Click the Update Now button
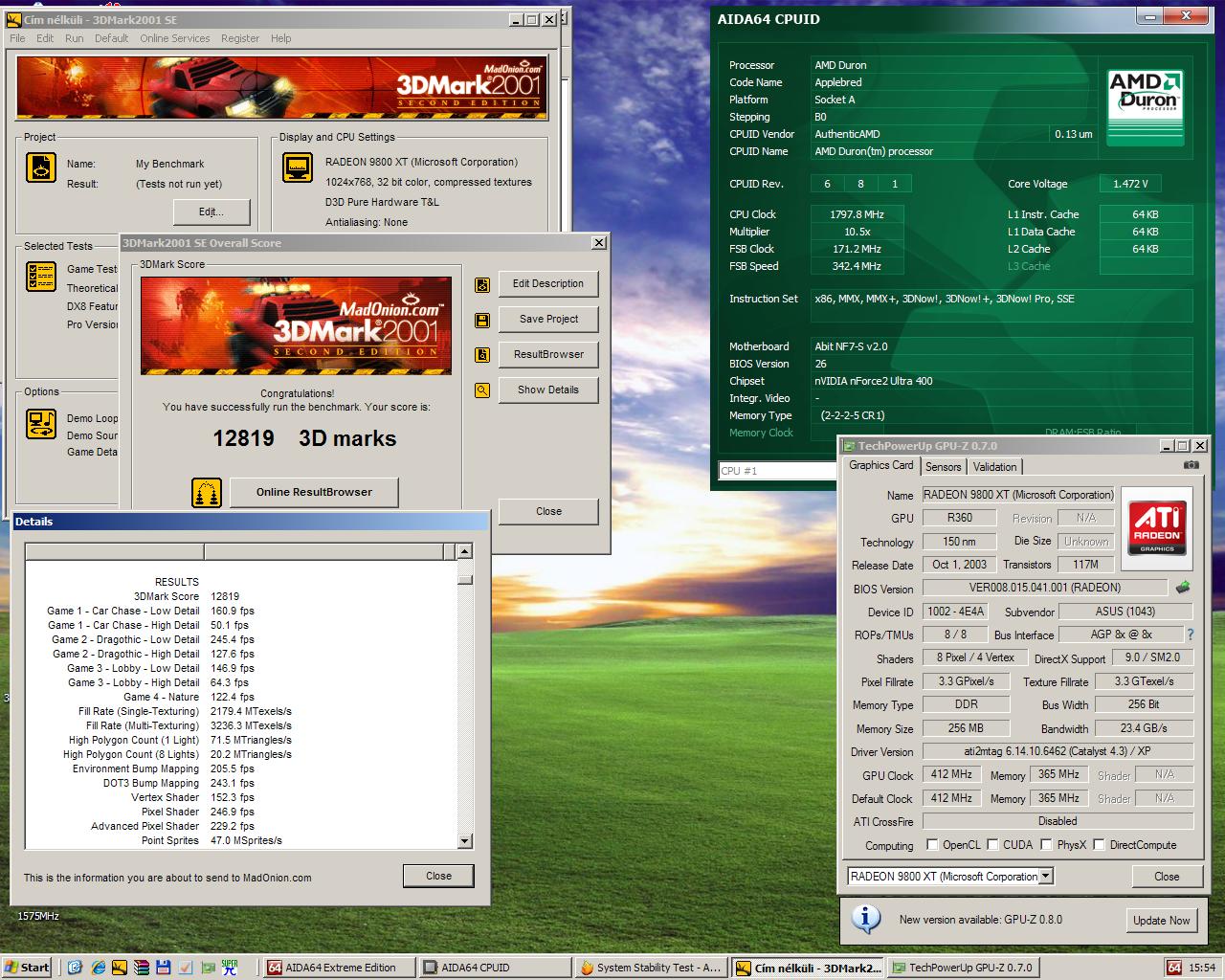This screenshot has width=1225, height=980. click(1161, 921)
